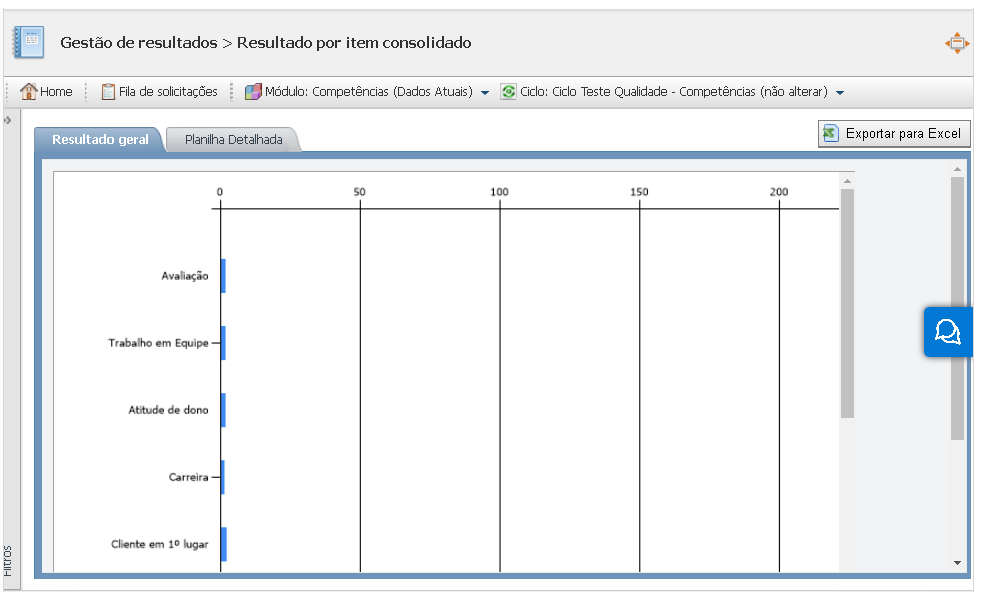Click the Excel icon on the export button
Image resolution: width=983 pixels, height=600 pixels.
point(830,133)
